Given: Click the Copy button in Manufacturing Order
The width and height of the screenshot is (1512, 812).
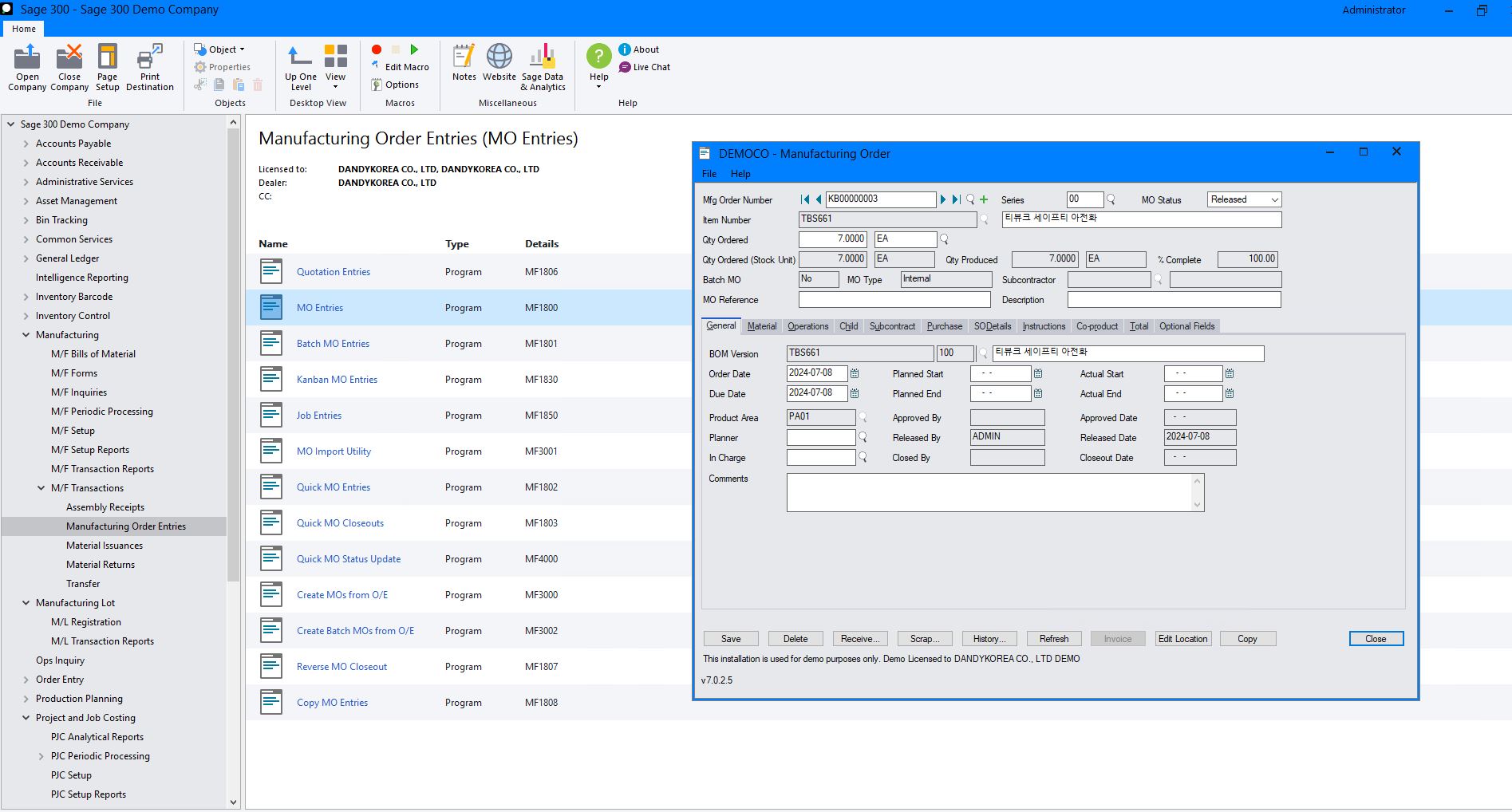Looking at the screenshot, I should (x=1247, y=639).
